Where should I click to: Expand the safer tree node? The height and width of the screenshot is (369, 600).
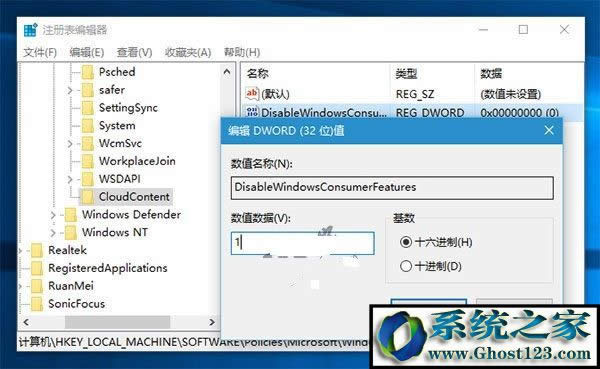click(x=70, y=90)
